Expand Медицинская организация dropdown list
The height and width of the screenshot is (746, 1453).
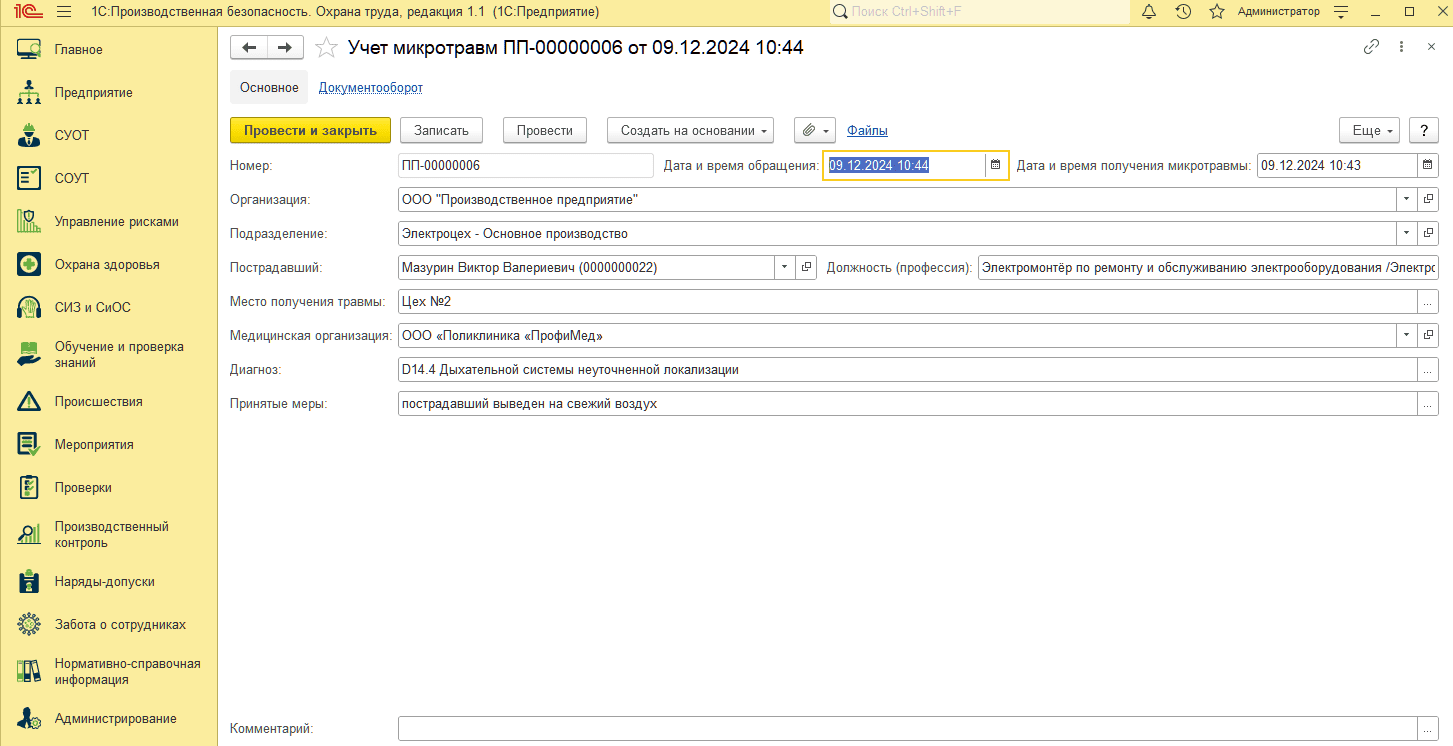[1406, 335]
